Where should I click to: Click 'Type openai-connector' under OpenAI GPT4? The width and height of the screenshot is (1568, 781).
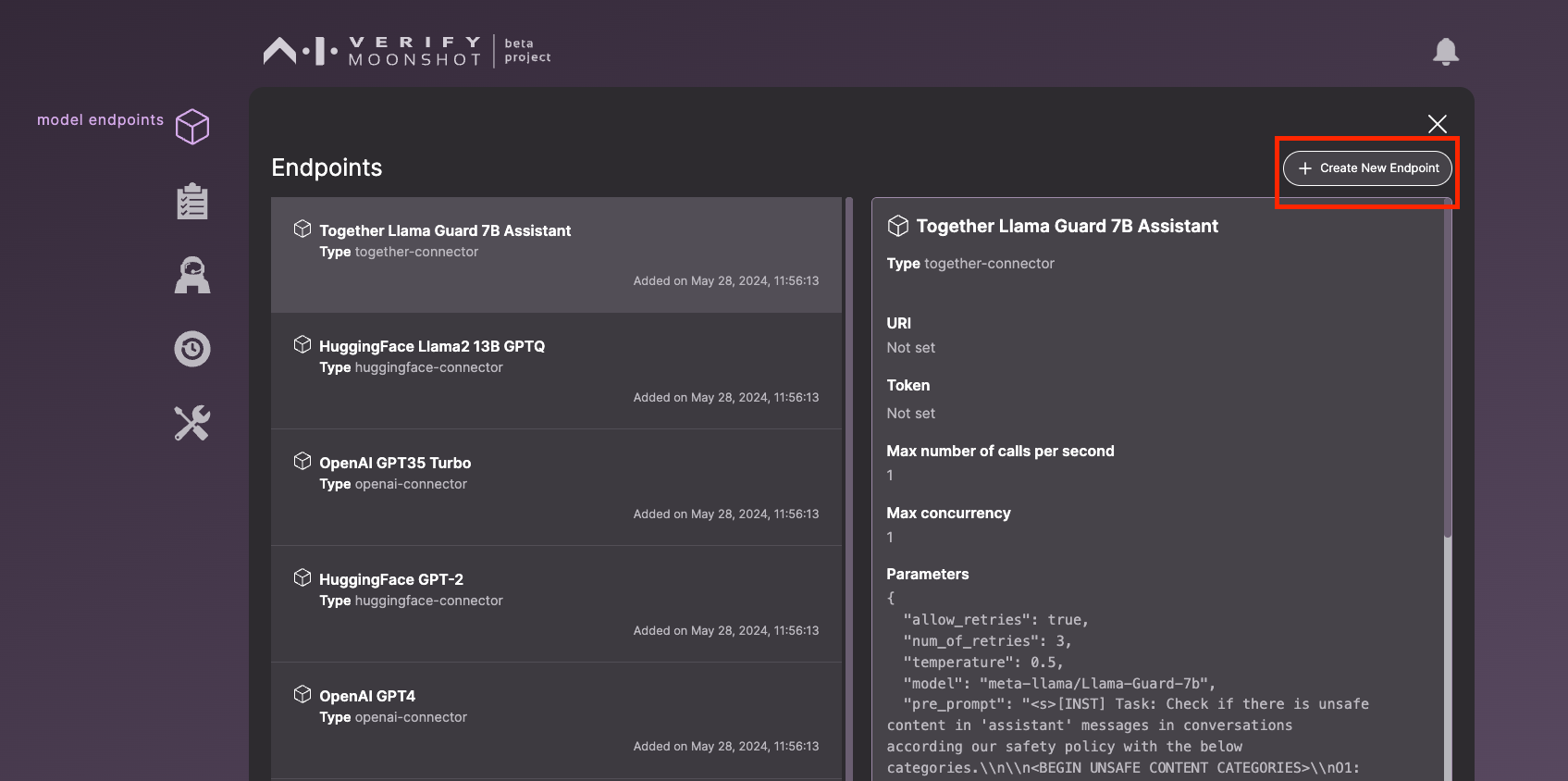tap(393, 717)
